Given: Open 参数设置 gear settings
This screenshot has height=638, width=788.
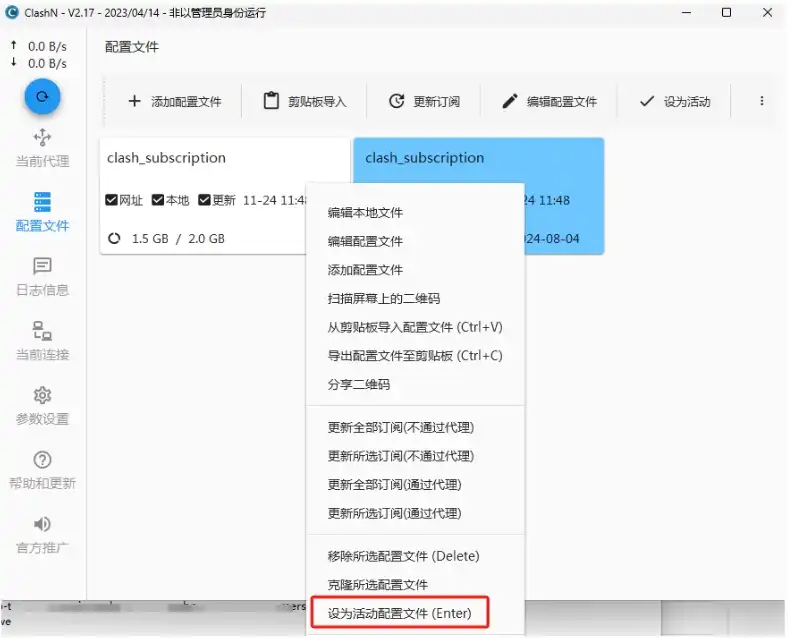Looking at the screenshot, I should click(x=42, y=405).
